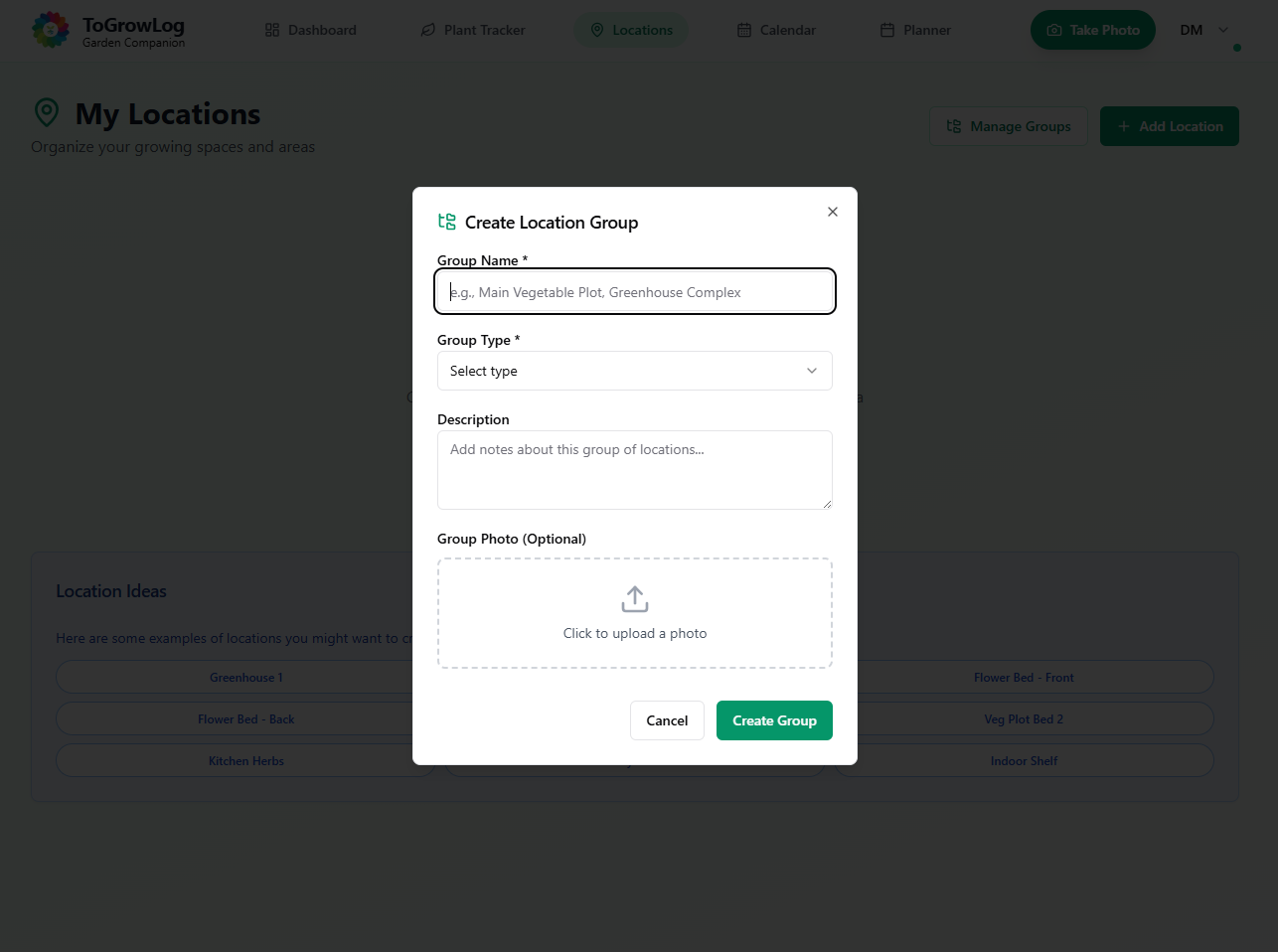Open the Dashboard navigation tab
The image size is (1278, 952).
click(311, 30)
